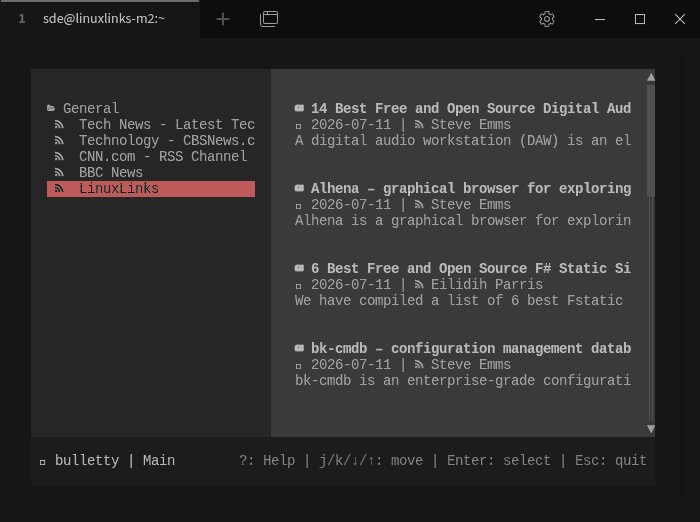Collapse the General folder icon
Image resolution: width=700 pixels, height=522 pixels.
coord(51,108)
